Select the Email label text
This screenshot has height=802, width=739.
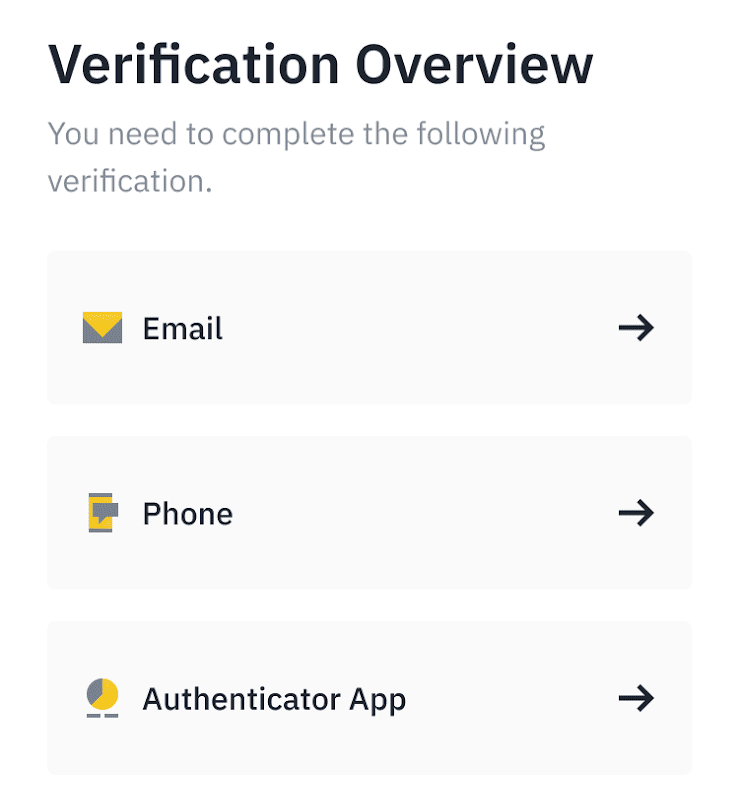pos(183,328)
